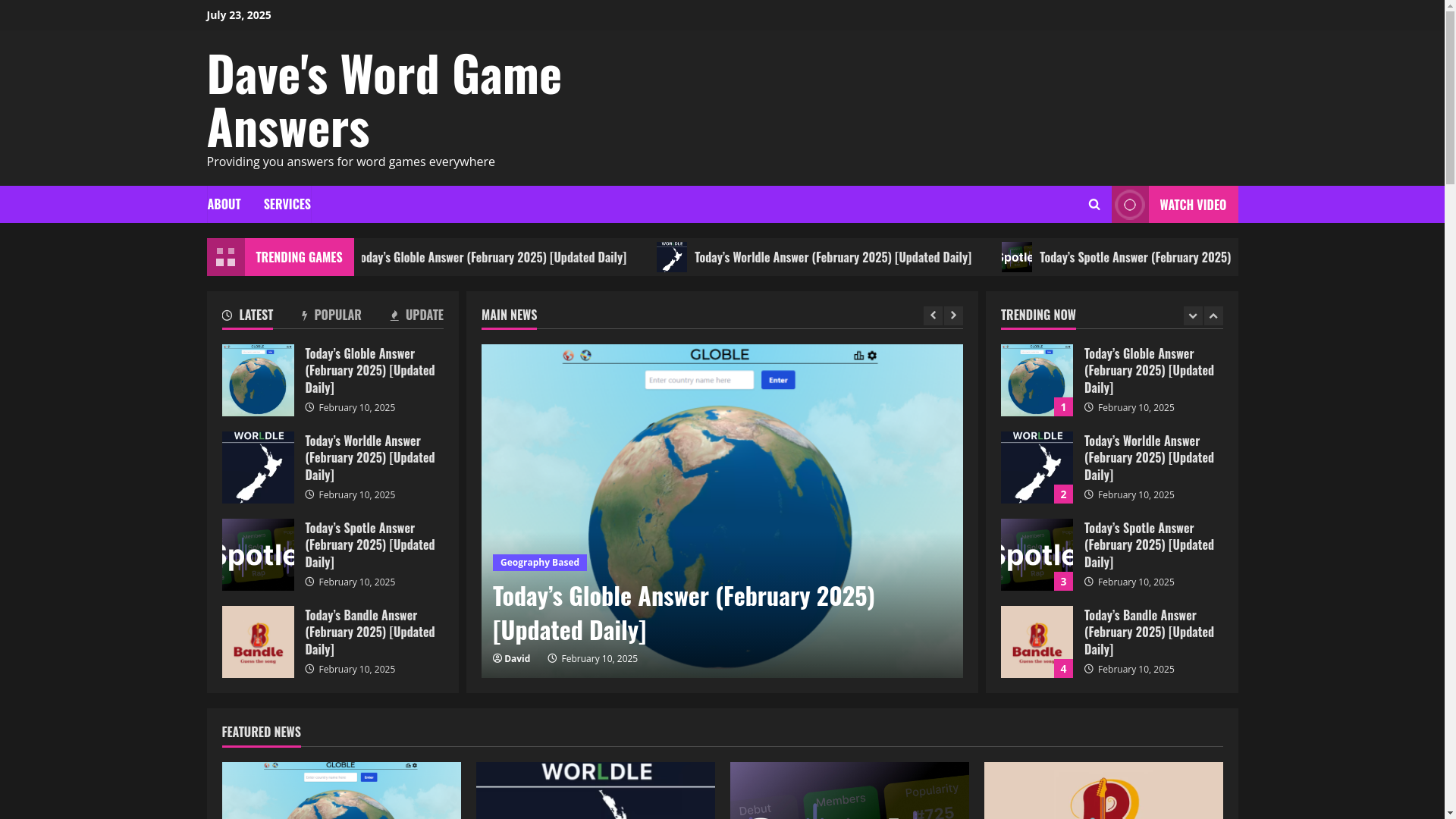Screen dimensions: 1456x819
Task: Open Spotle Answer link in Latest list
Action: (370, 545)
